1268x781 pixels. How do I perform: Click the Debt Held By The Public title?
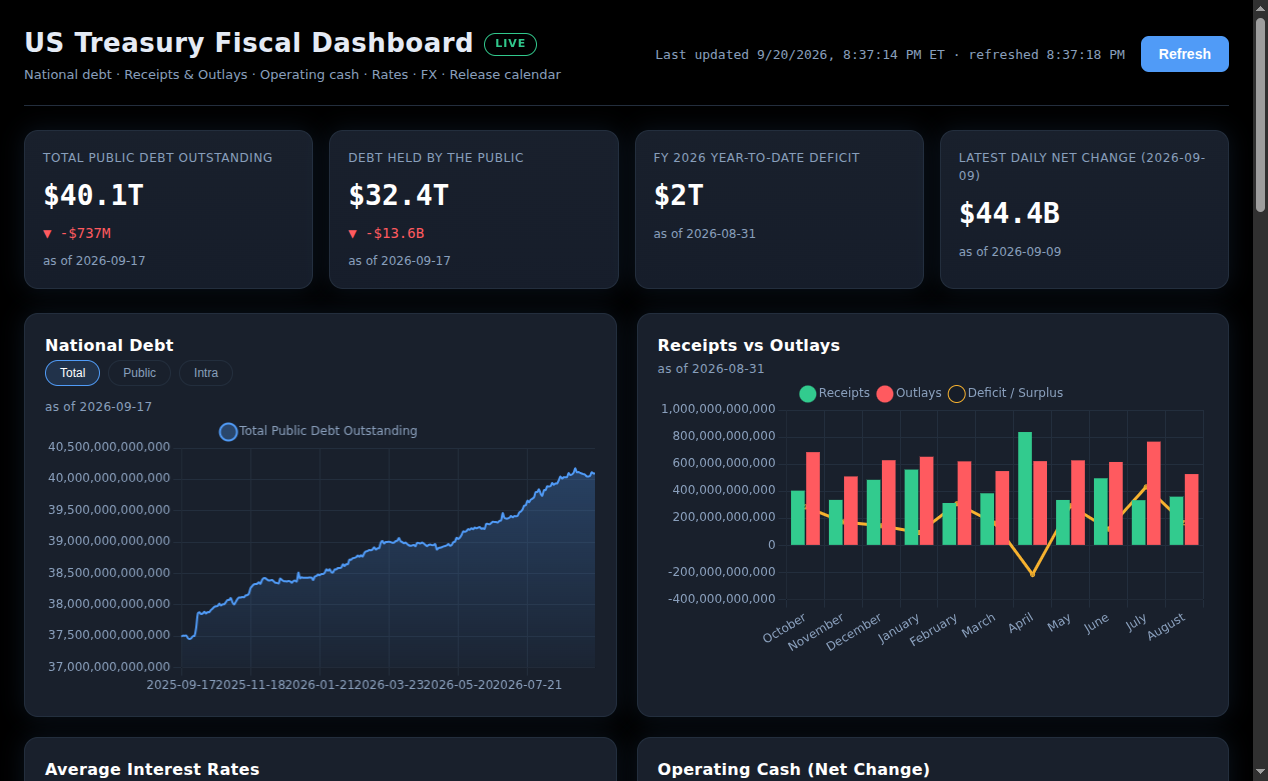pos(436,158)
